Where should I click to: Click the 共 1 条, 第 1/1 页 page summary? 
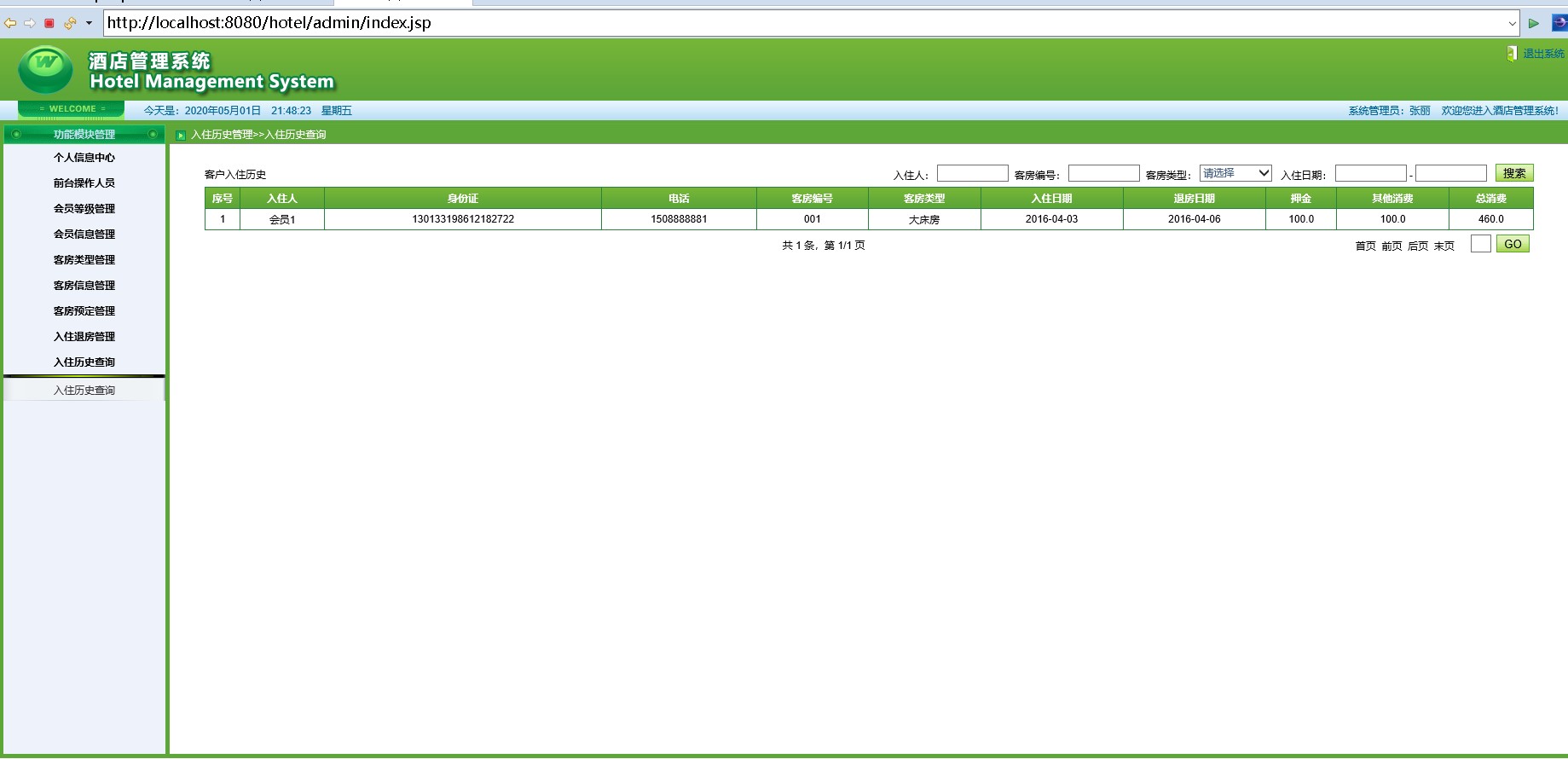(824, 246)
